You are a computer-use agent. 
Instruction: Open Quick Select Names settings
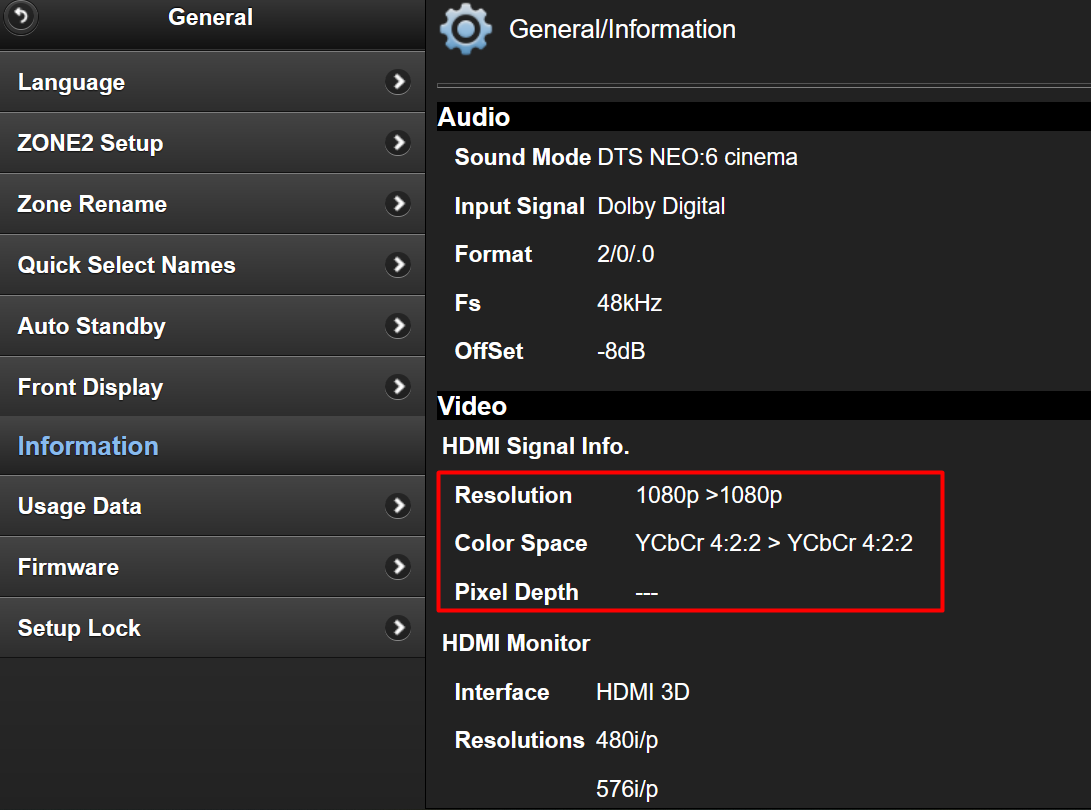[127, 266]
